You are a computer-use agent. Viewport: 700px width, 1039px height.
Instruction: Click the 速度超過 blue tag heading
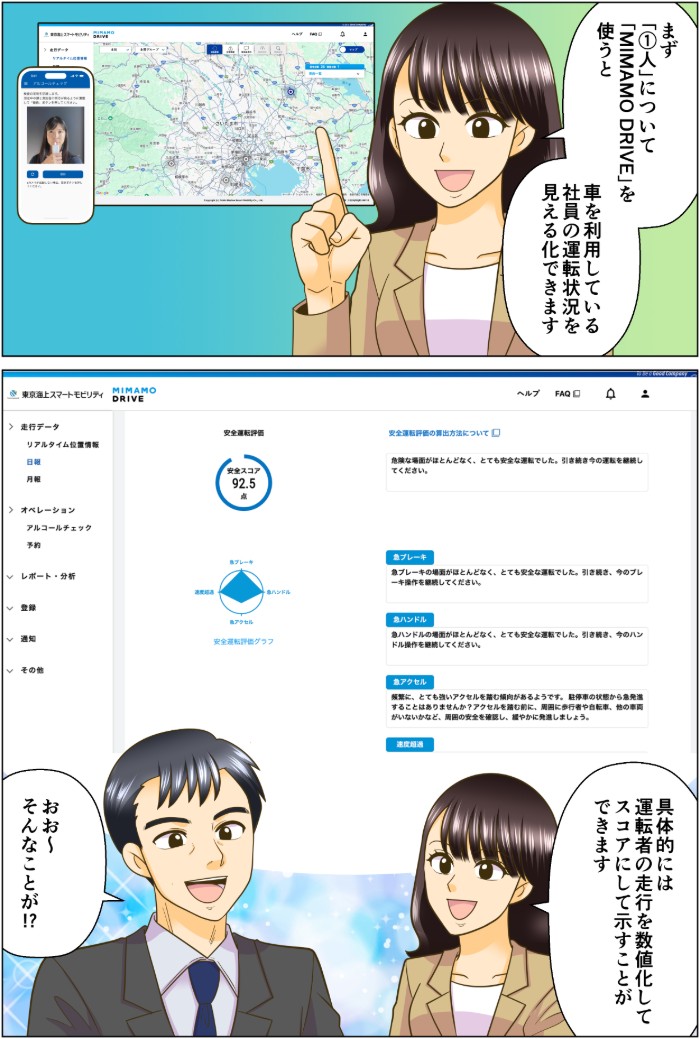tap(410, 744)
